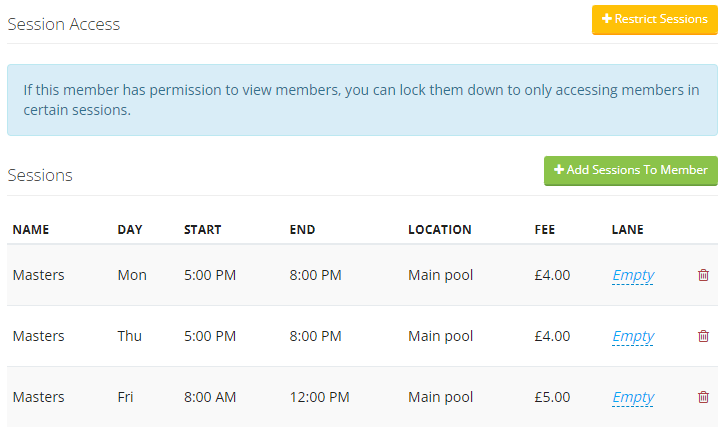Image resolution: width=727 pixels, height=434 pixels.
Task: Click the Restrict Sessions button
Action: point(654,19)
